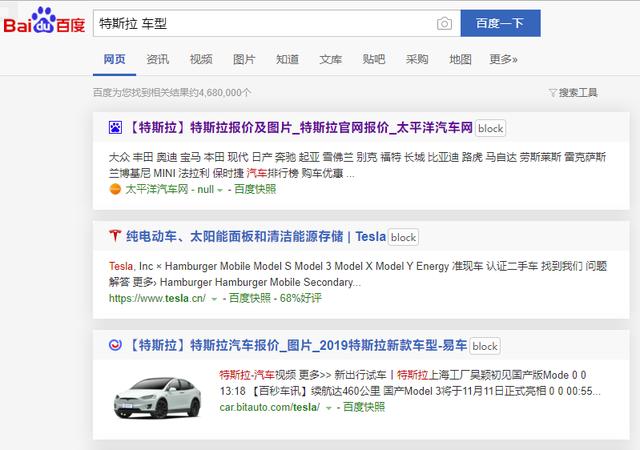Switch to the 视频 tab
This screenshot has width=640, height=450.
(x=201, y=60)
